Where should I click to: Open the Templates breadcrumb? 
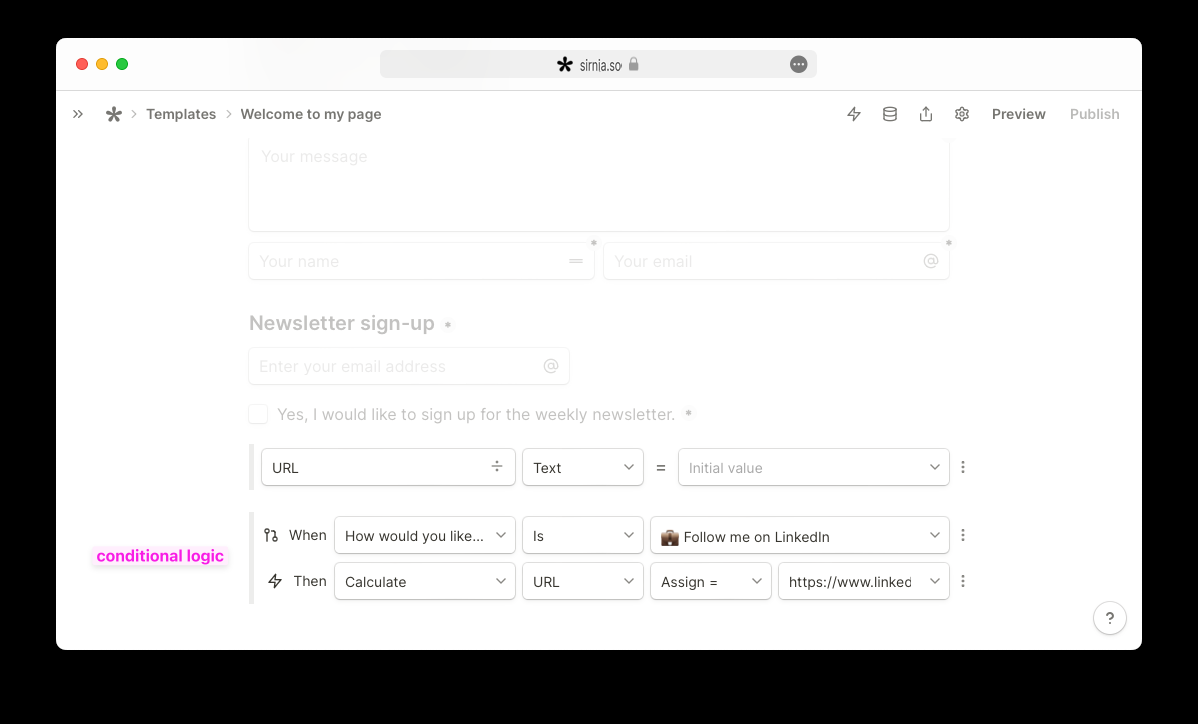(x=181, y=114)
